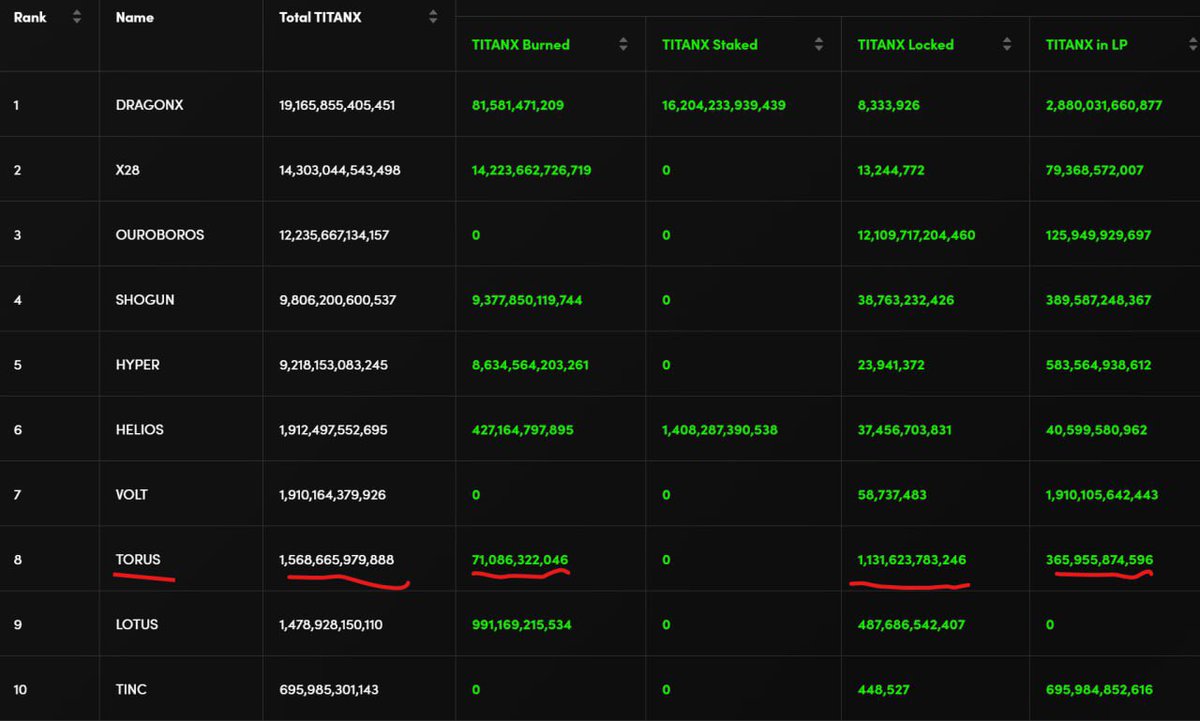Click HELIOS total 1,912,497,552,695
This screenshot has height=721, width=1200.
(x=333, y=430)
